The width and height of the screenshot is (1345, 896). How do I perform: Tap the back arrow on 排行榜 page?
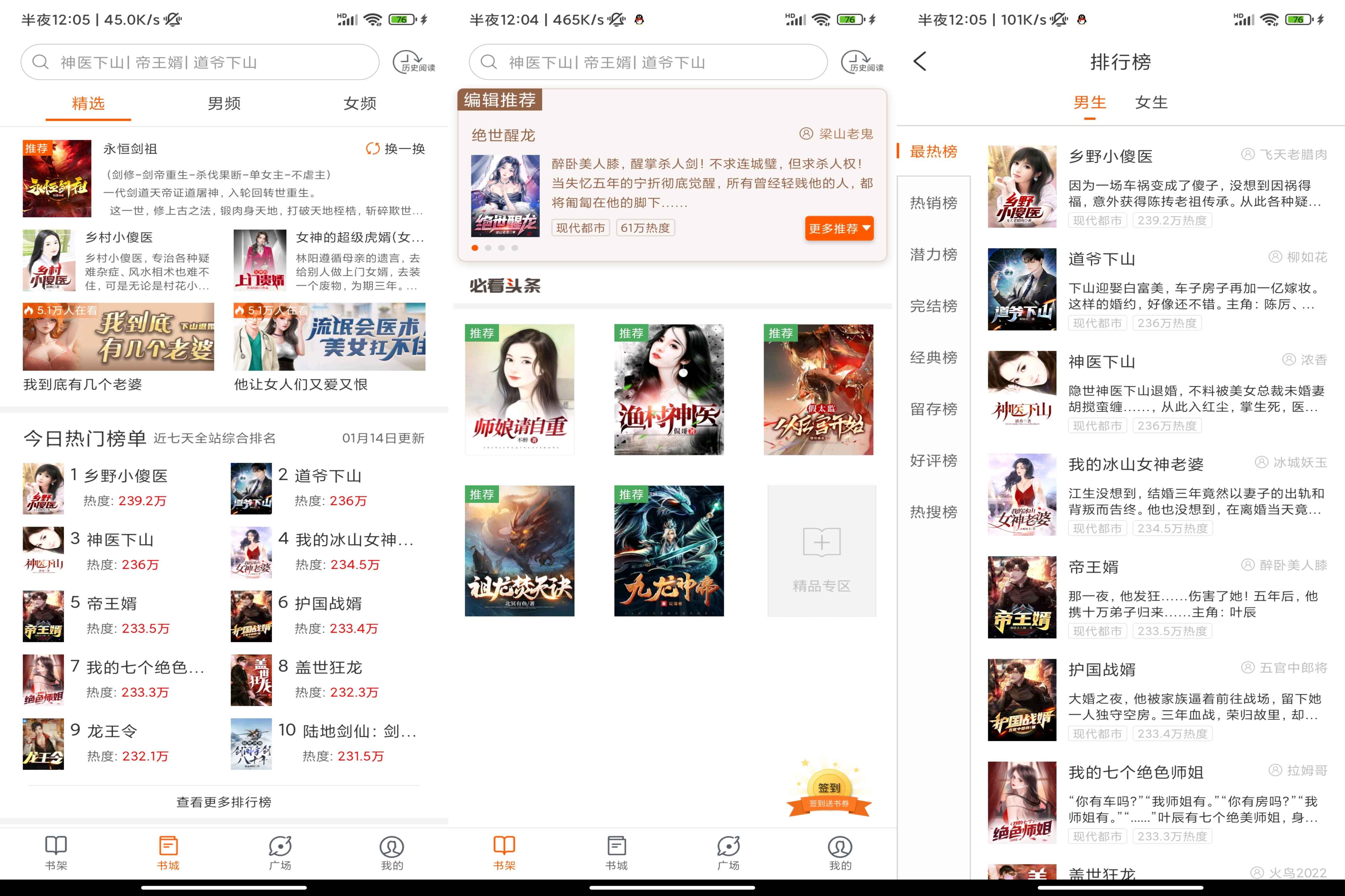920,61
